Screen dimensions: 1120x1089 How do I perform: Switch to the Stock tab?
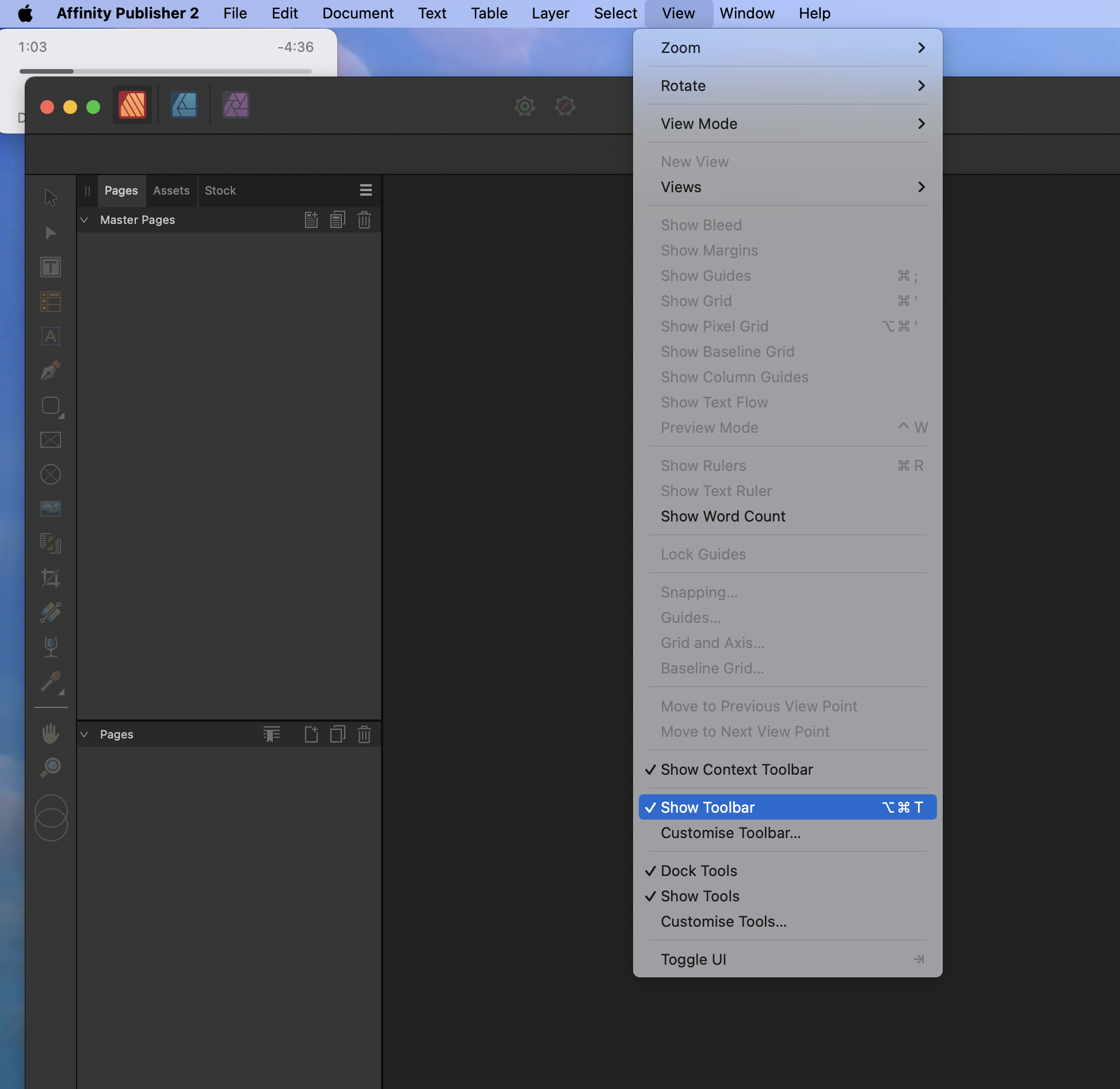tap(220, 191)
